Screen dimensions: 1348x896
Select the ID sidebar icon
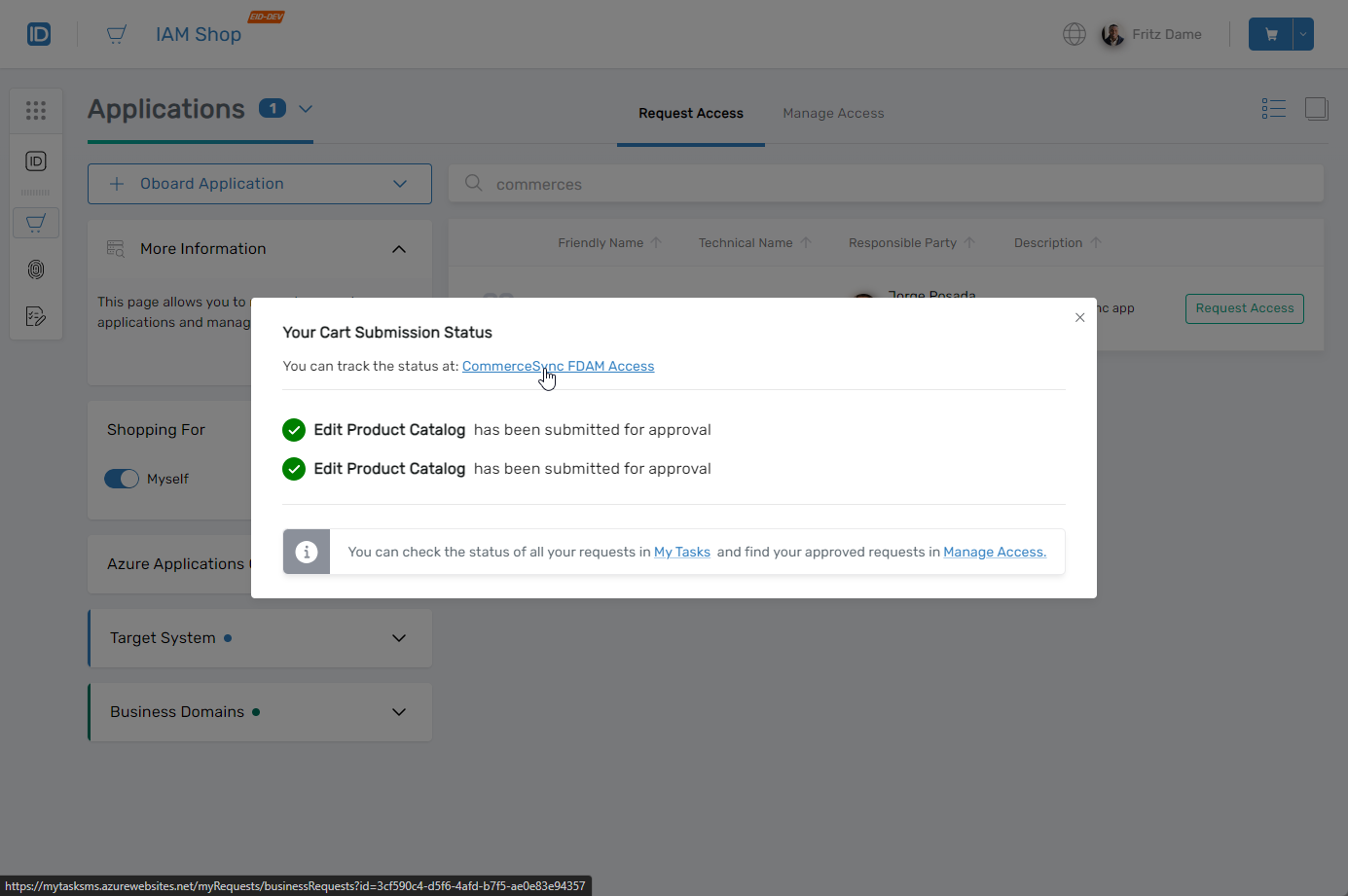coord(36,161)
